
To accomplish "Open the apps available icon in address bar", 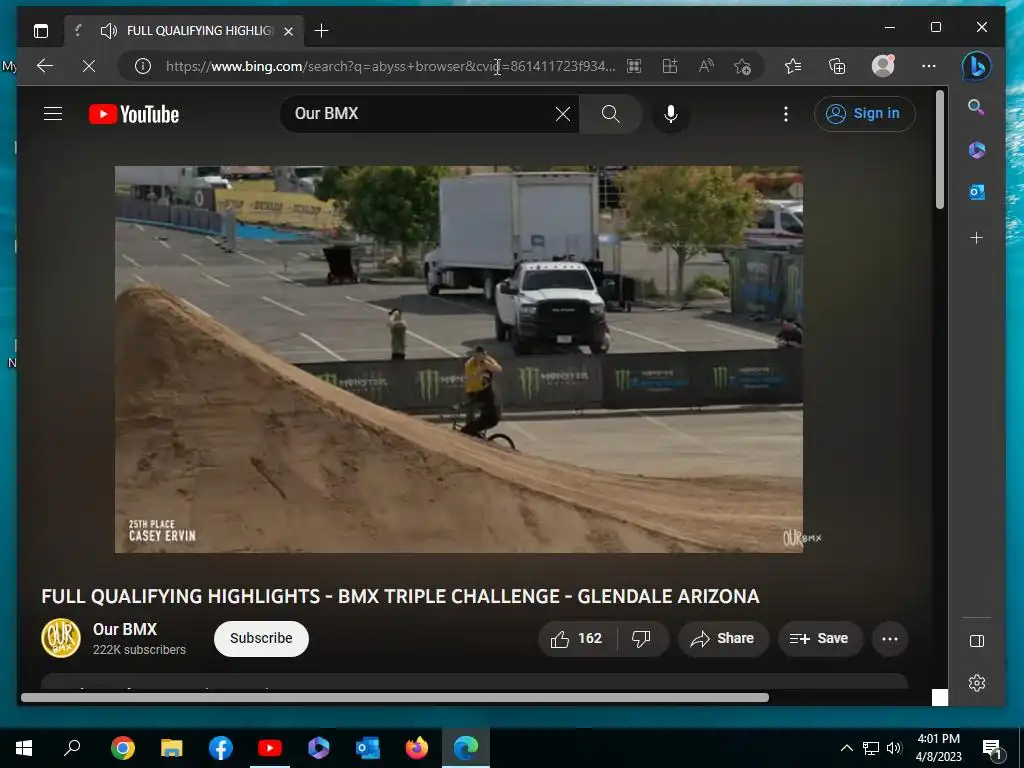I will tap(633, 66).
